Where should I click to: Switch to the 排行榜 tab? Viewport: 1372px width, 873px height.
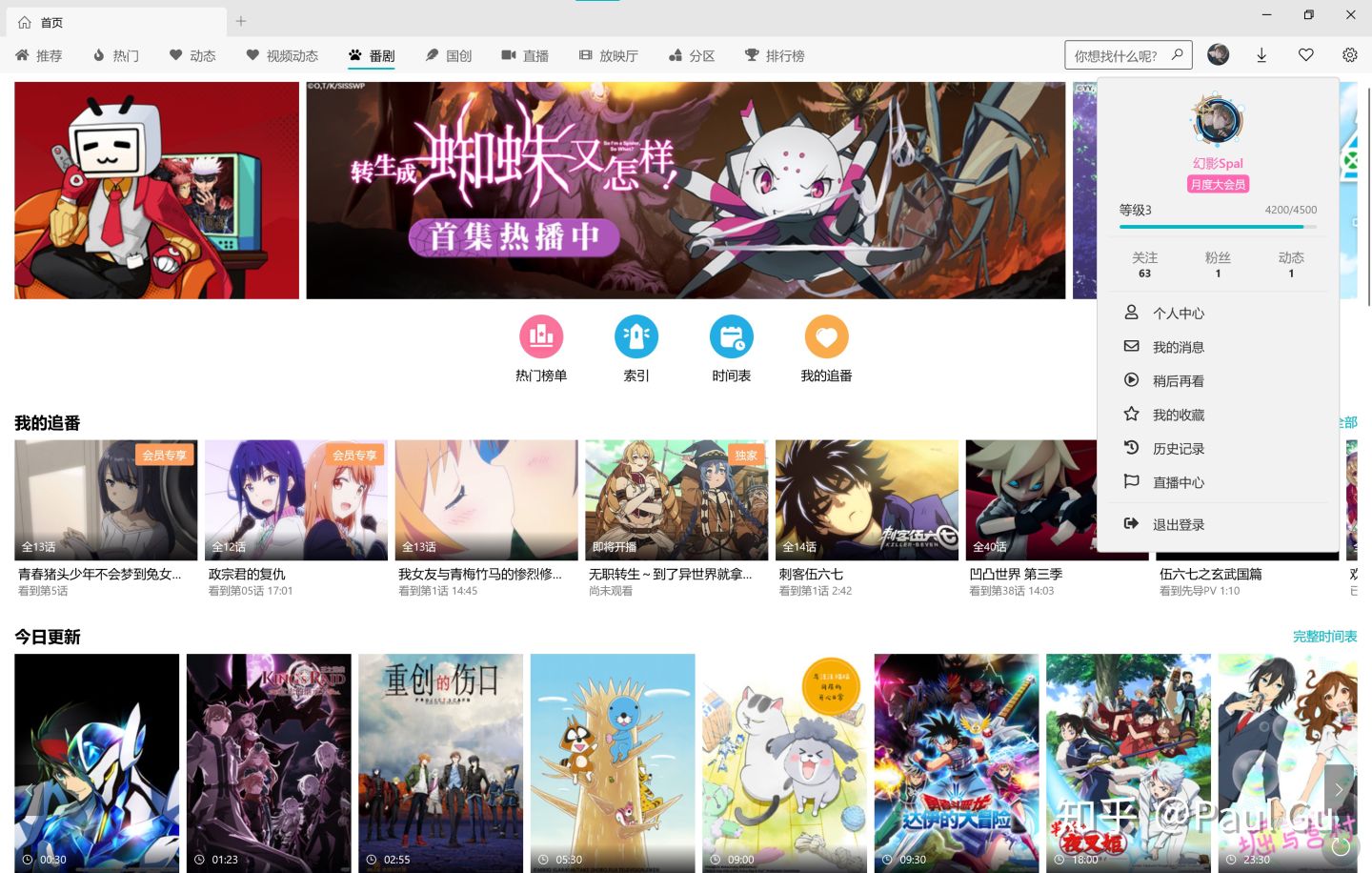(775, 55)
